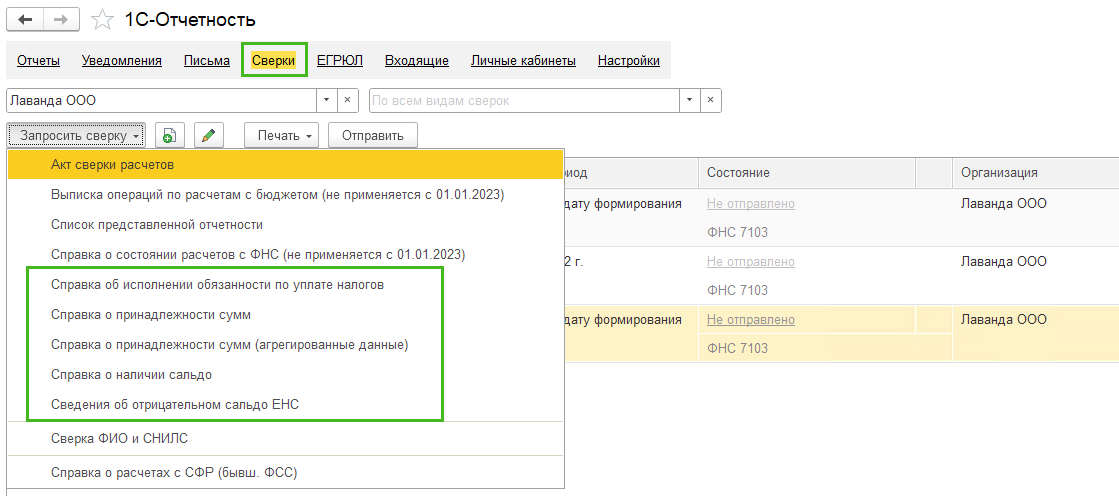Choose Справка об исполнении обязанности по уплате налогов
The width and height of the screenshot is (1119, 496).
point(285,284)
